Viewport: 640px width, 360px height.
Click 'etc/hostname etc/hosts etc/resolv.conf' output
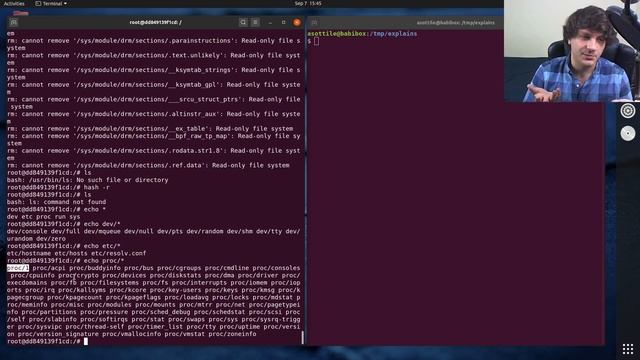tap(76, 253)
